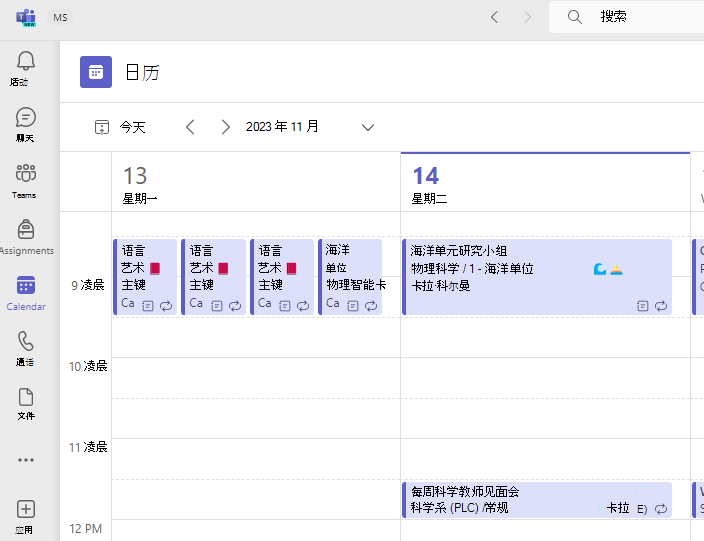Image resolution: width=704 pixels, height=541 pixels.
Task: Click the Microsoft Teams logo
Action: click(x=26, y=18)
